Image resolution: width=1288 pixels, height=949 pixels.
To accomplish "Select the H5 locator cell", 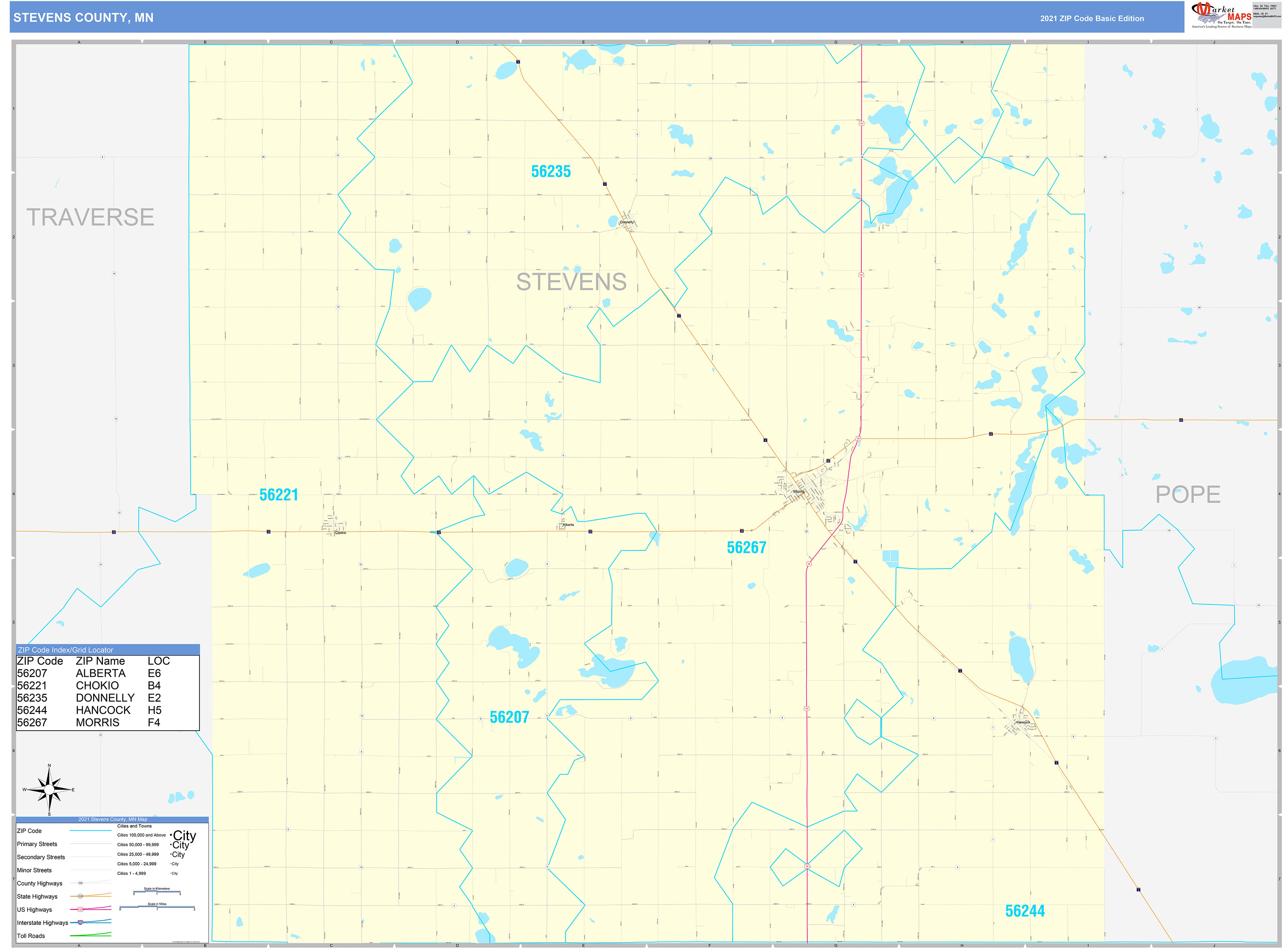I will click(154, 710).
